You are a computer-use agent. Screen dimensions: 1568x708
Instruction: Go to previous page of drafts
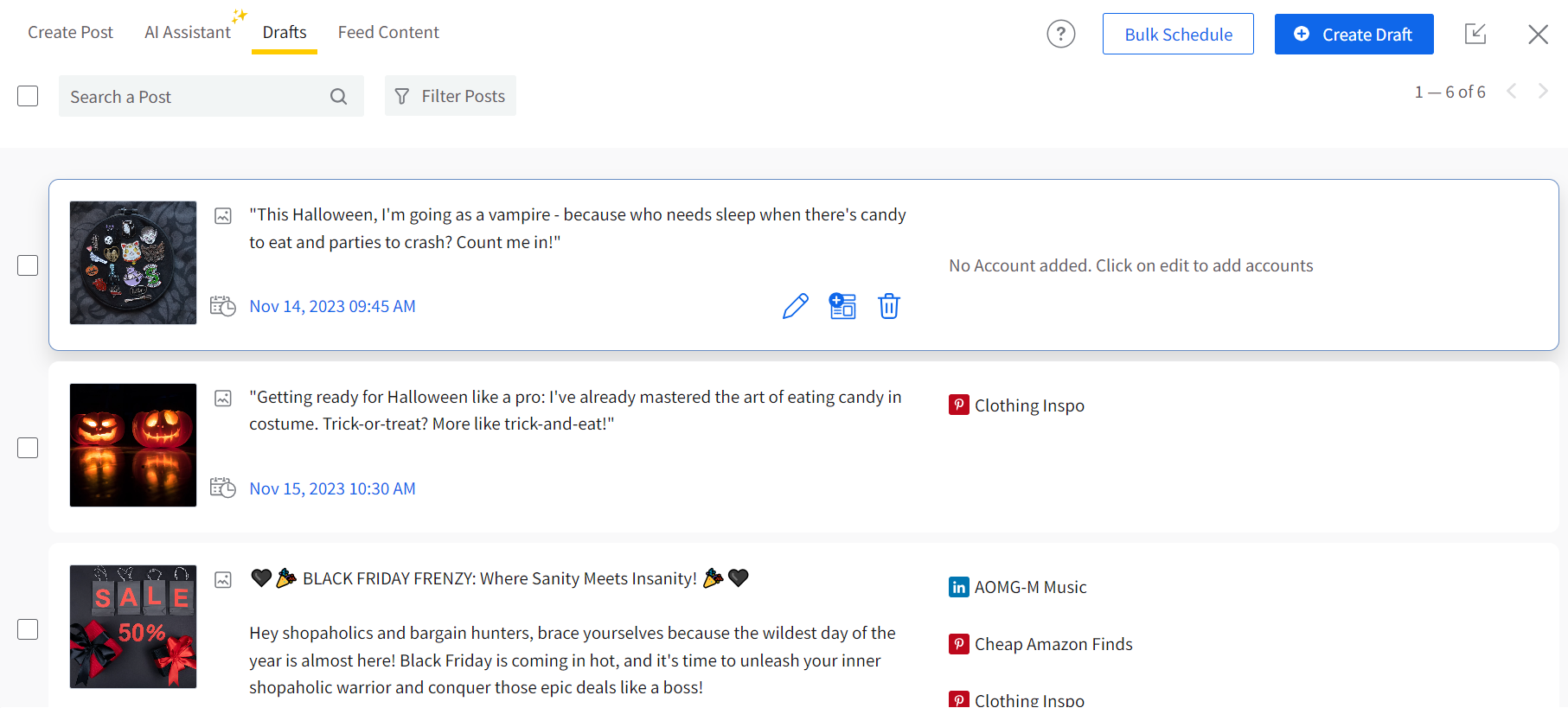[x=1512, y=92]
